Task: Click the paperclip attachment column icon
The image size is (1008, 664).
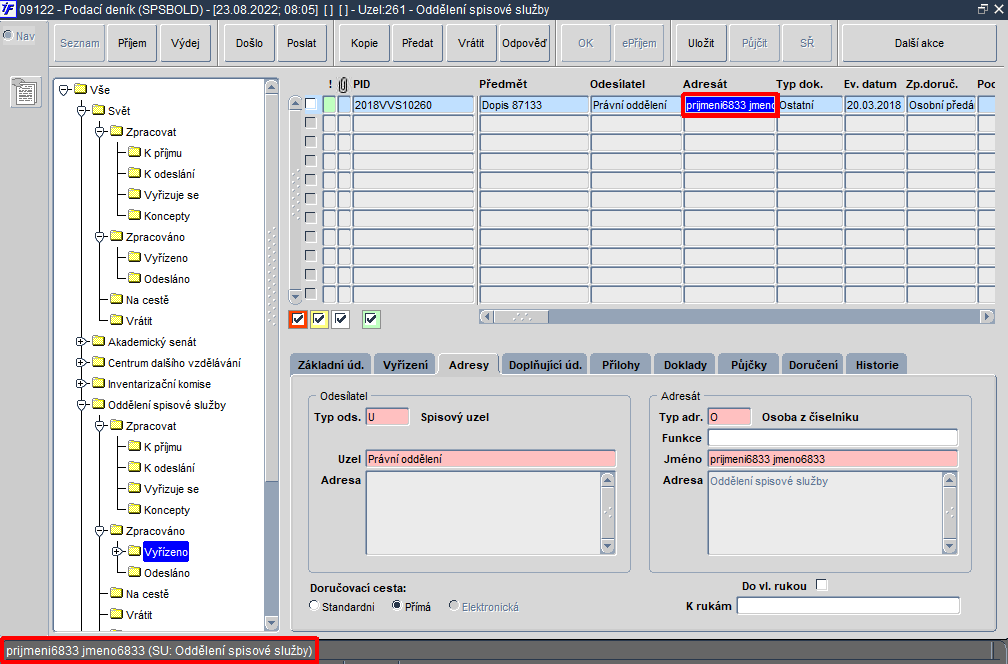Action: pos(343,85)
